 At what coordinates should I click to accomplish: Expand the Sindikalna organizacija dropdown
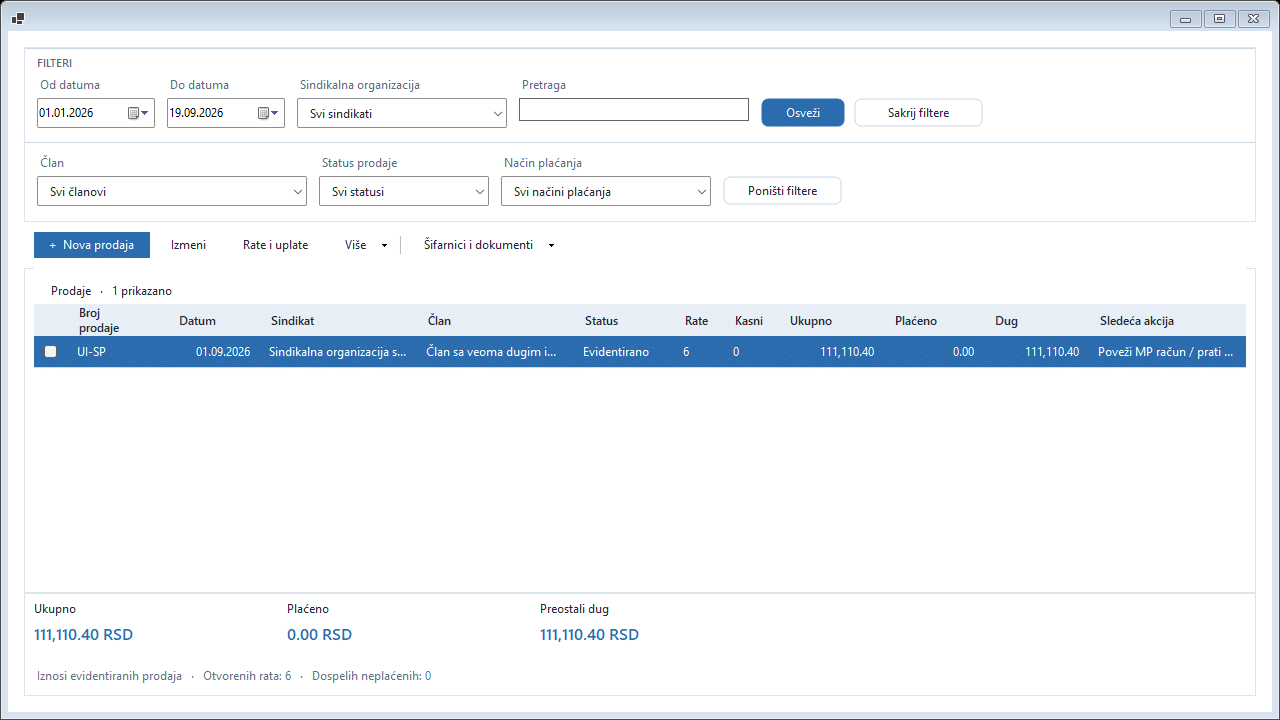click(x=498, y=114)
